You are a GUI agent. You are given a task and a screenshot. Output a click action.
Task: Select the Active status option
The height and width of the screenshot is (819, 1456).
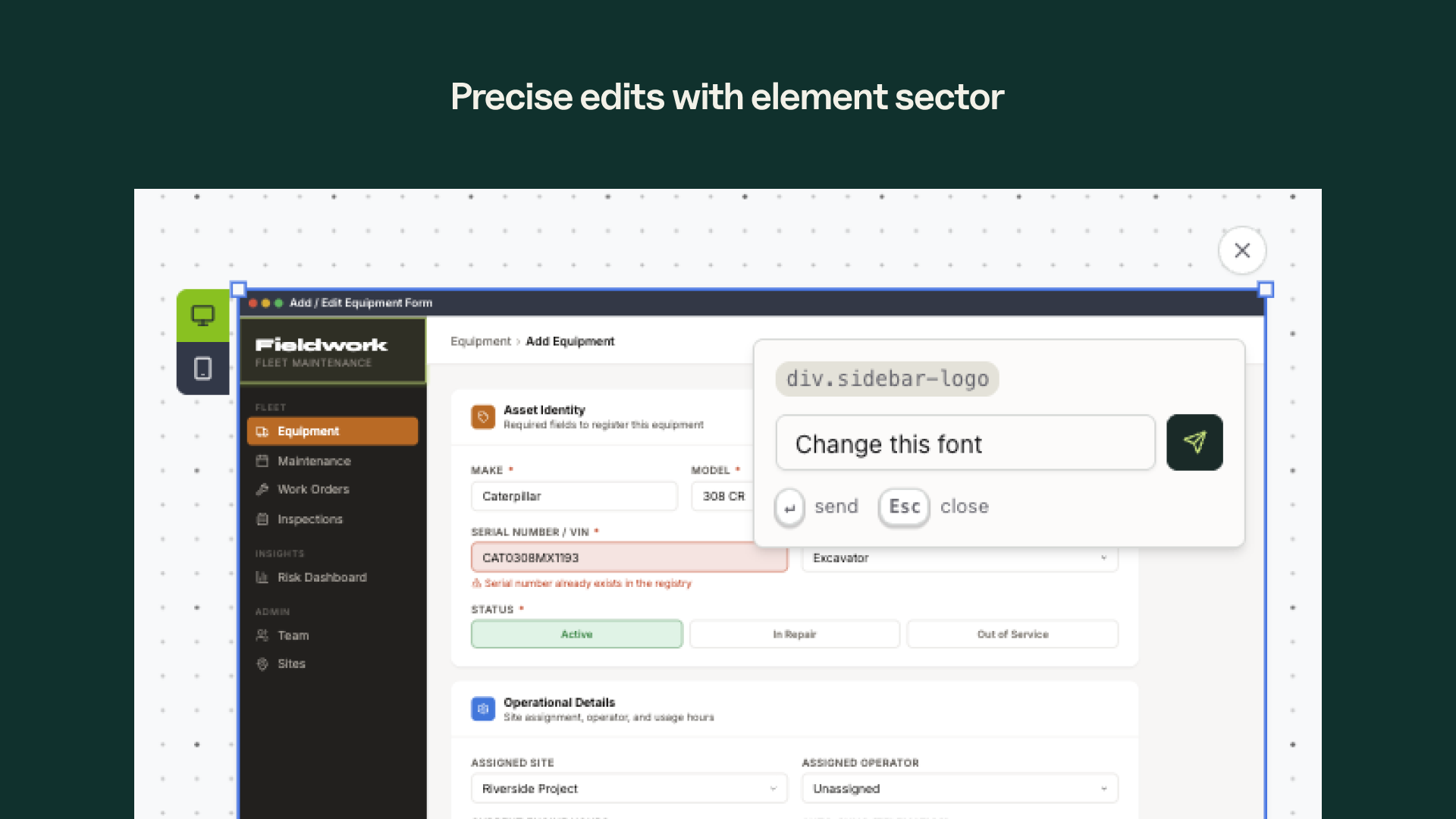click(x=576, y=634)
